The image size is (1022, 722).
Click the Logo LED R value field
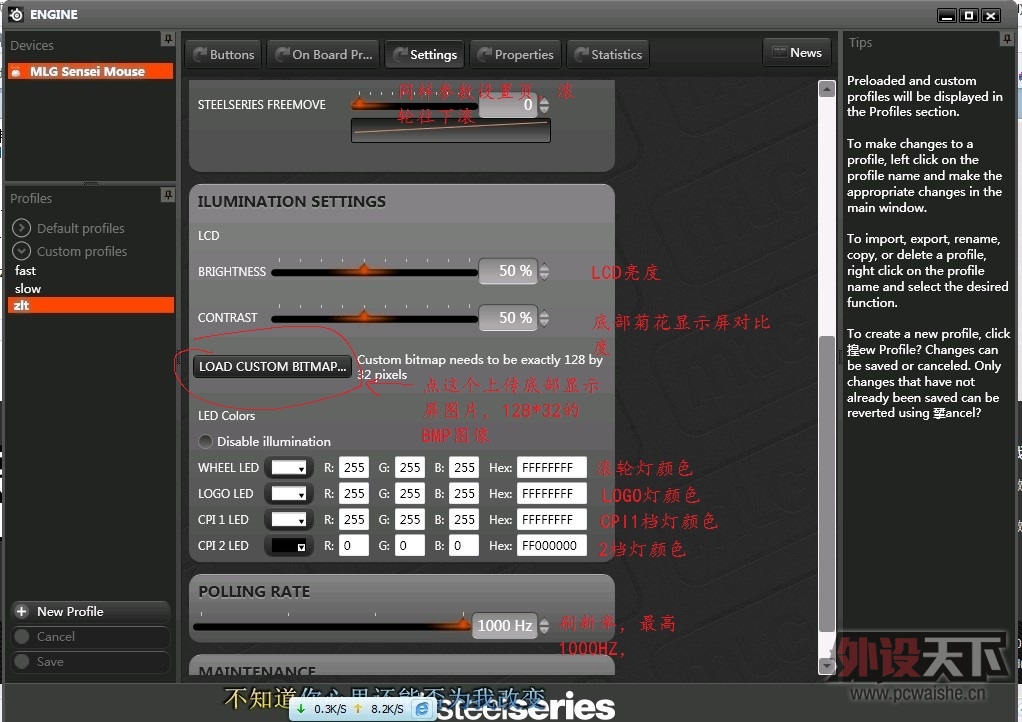(354, 493)
